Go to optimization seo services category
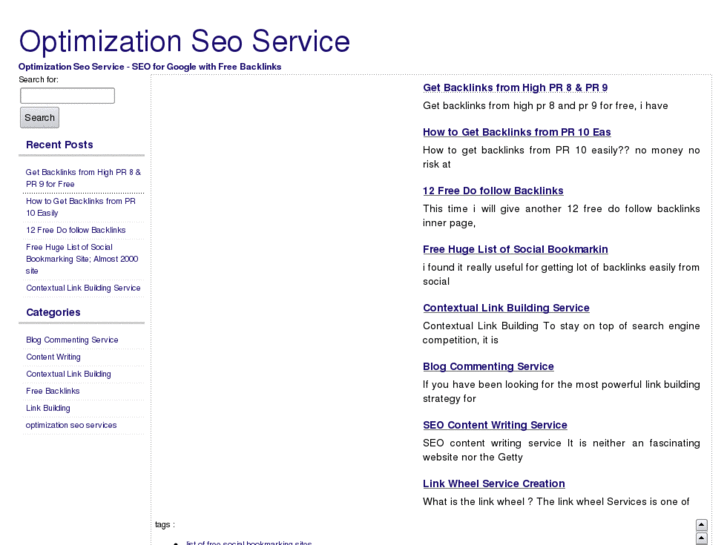This screenshot has height=545, width=727. click(x=71, y=425)
